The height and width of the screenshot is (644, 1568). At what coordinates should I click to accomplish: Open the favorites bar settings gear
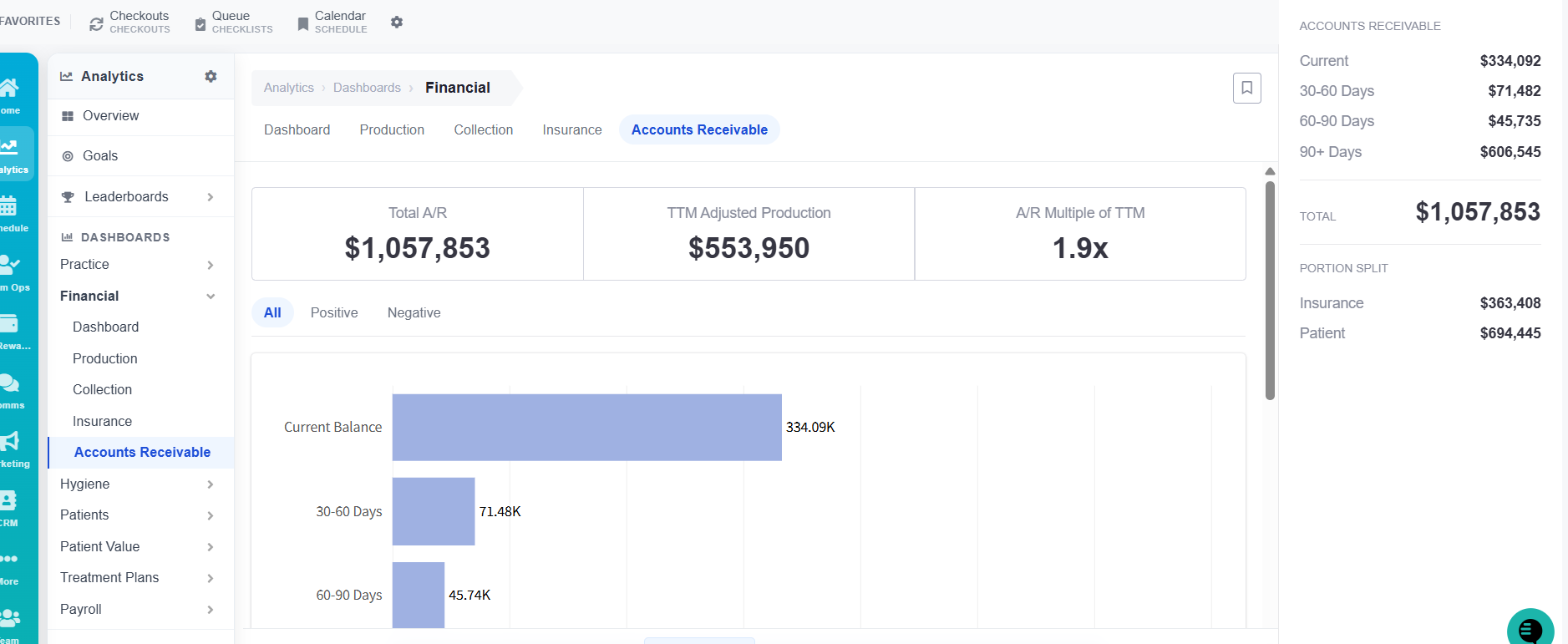tap(397, 23)
